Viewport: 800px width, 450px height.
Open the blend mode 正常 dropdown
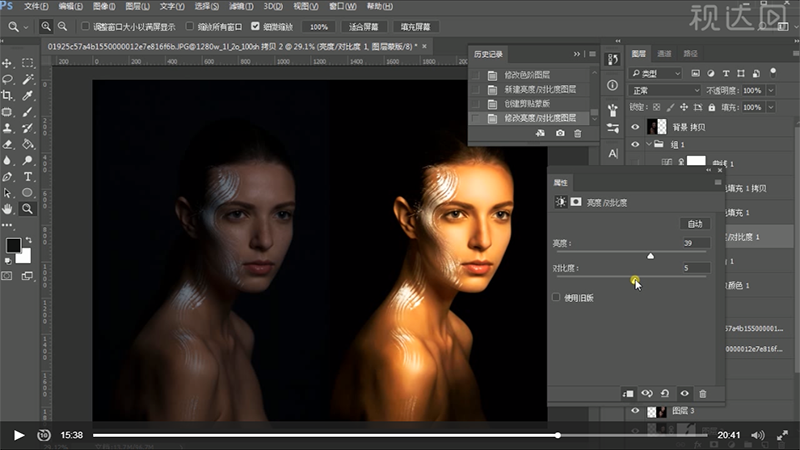click(665, 90)
